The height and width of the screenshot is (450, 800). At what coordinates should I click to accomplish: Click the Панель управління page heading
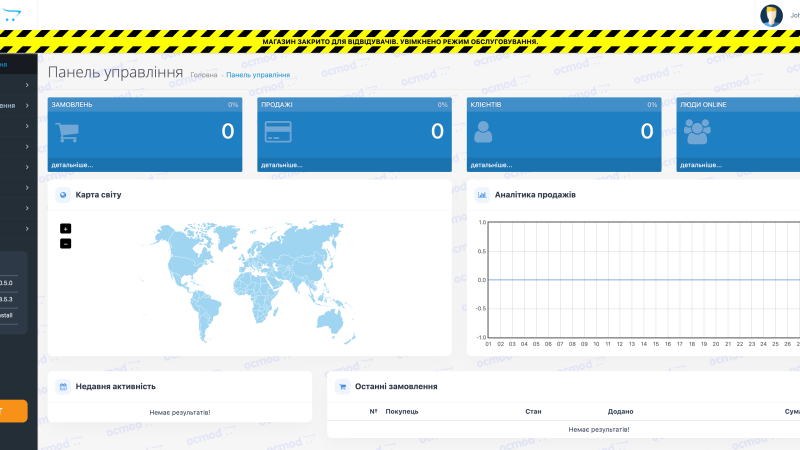pos(115,72)
